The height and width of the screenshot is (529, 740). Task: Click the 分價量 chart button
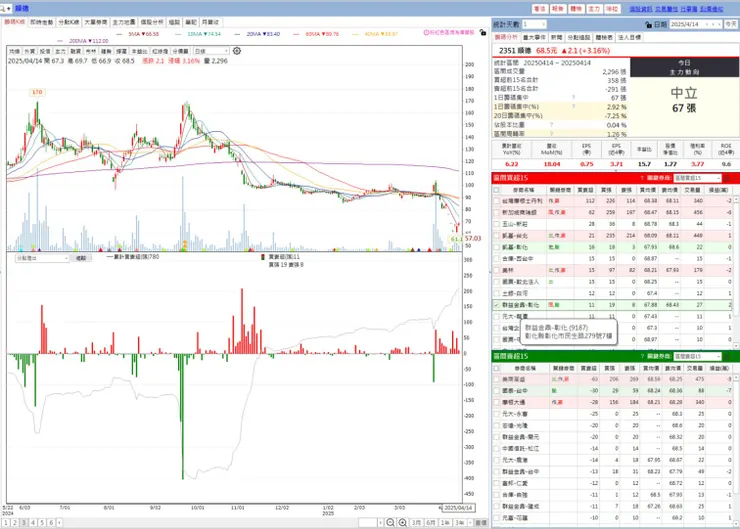tap(180, 51)
